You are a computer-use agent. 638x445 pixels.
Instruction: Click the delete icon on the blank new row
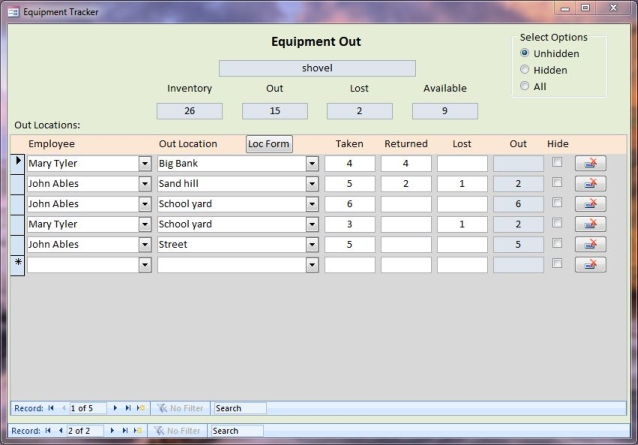click(x=590, y=265)
